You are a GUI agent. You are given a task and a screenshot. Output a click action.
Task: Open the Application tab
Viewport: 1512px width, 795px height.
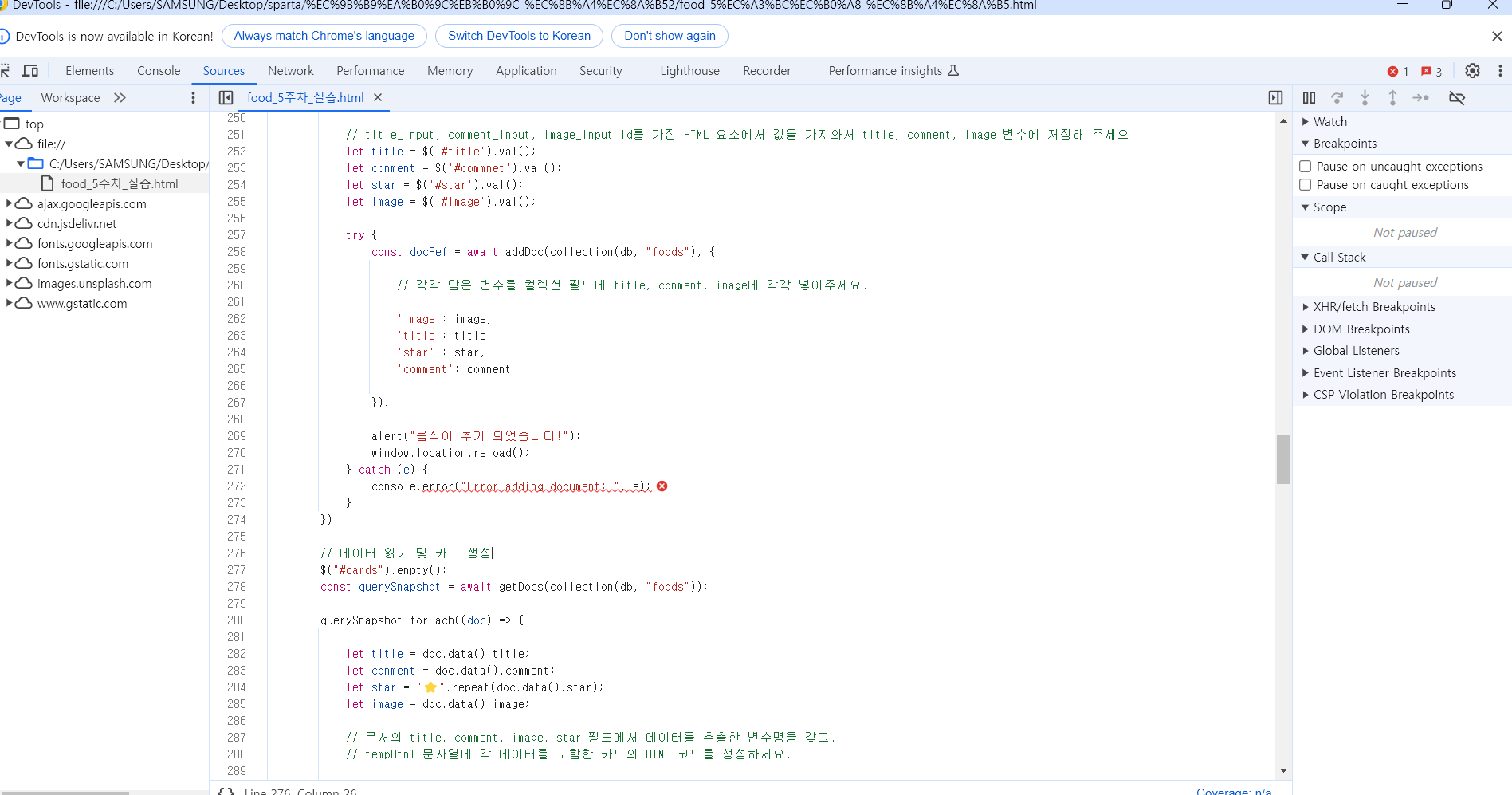tap(526, 71)
